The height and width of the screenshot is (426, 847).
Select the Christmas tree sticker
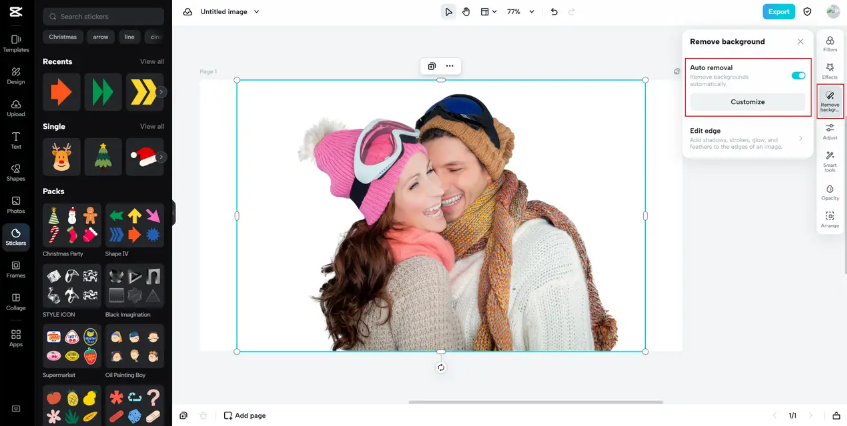[103, 157]
